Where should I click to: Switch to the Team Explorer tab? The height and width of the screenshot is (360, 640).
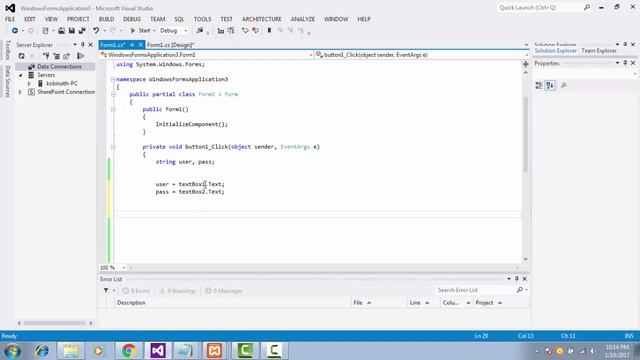pyautogui.click(x=599, y=51)
